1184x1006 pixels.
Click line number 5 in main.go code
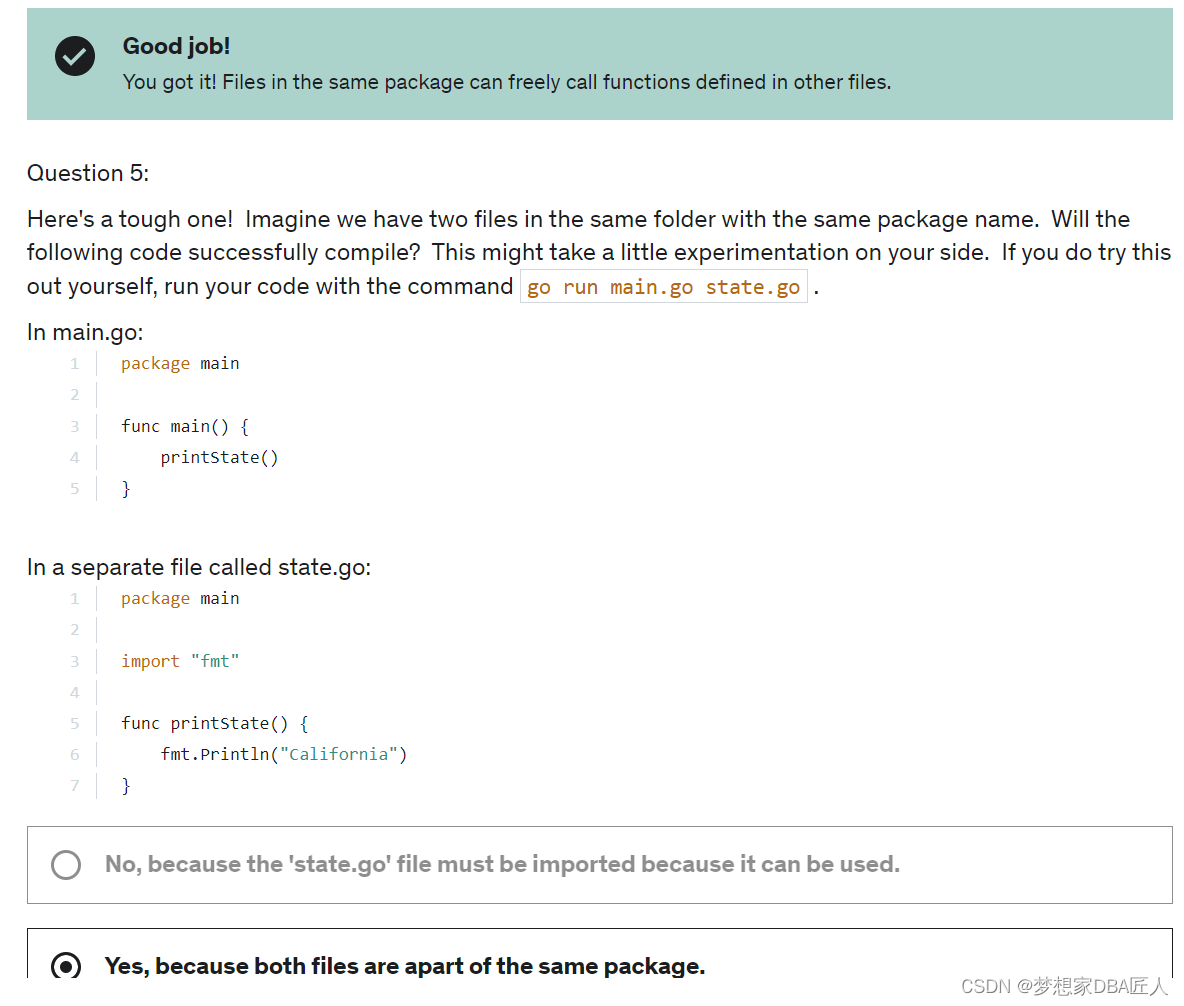[x=74, y=489]
